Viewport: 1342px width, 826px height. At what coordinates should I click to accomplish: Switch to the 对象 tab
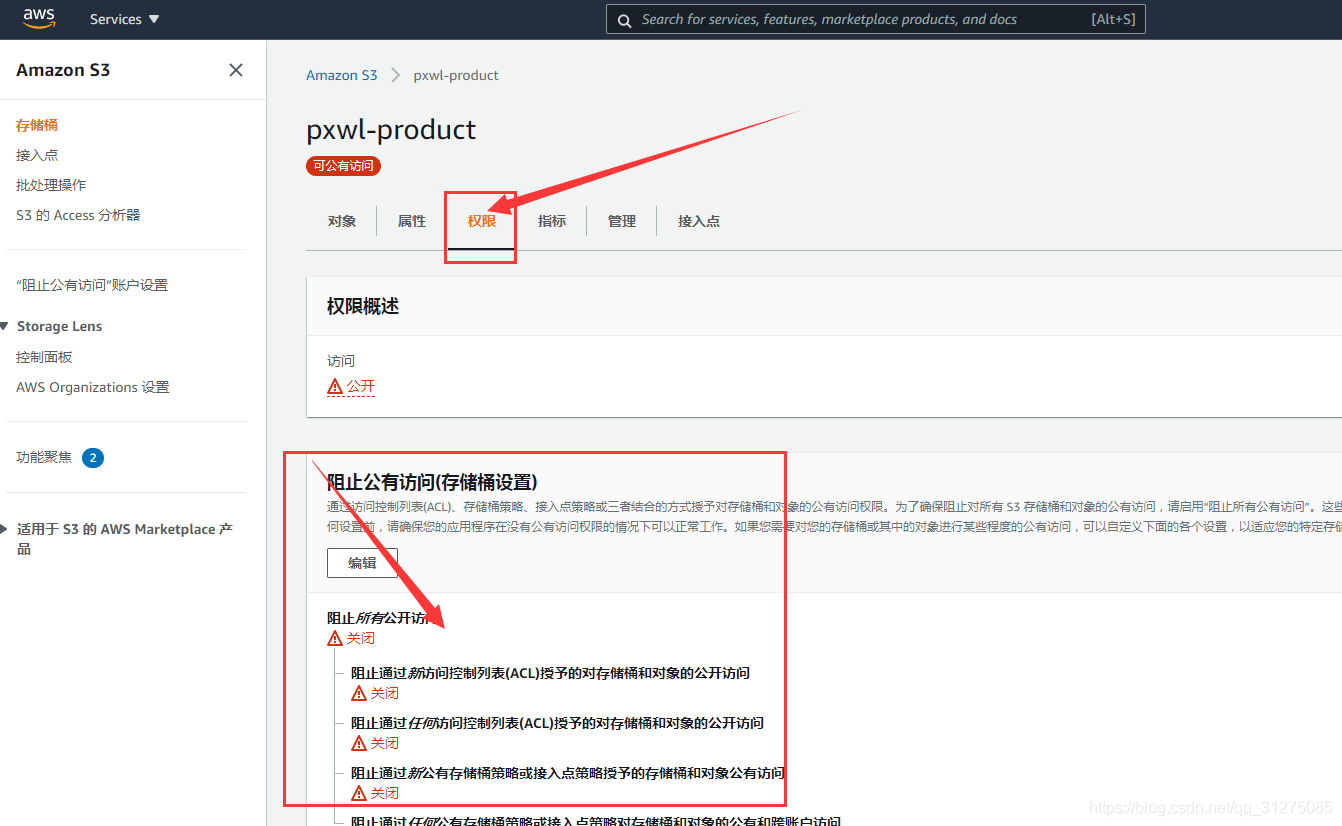click(x=342, y=221)
